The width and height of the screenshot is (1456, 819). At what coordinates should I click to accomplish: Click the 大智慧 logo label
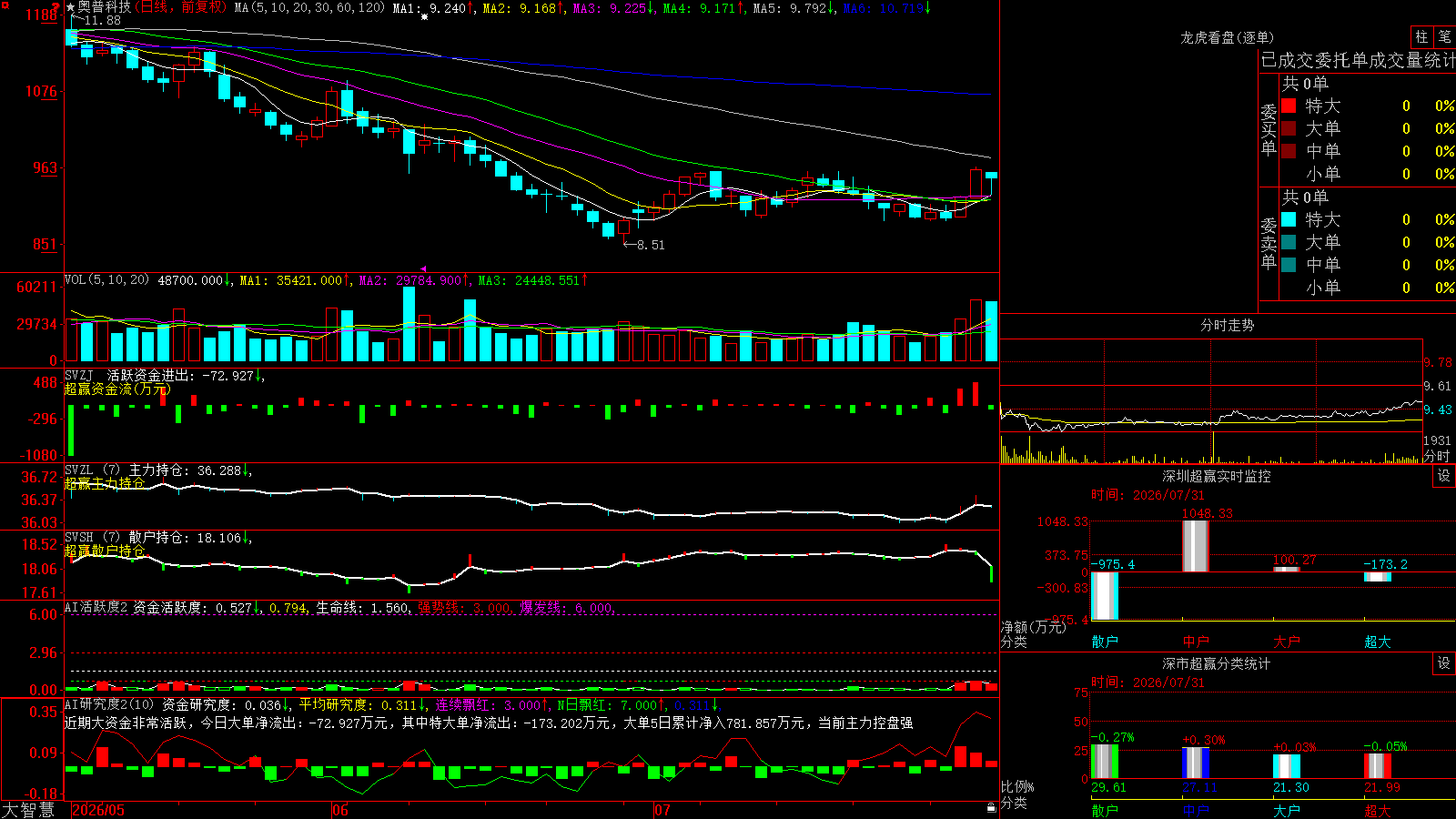click(28, 810)
